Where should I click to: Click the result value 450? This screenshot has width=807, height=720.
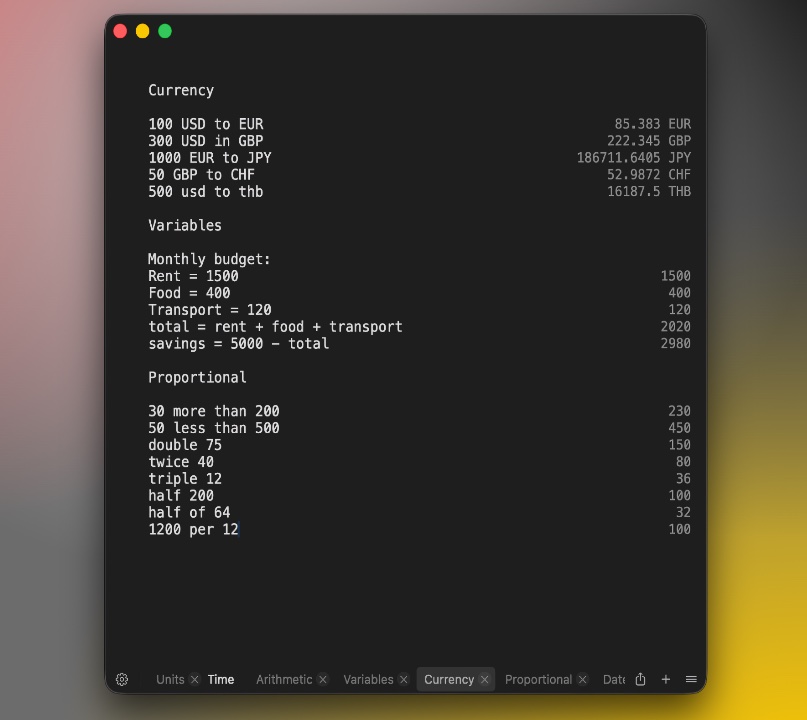(x=679, y=428)
